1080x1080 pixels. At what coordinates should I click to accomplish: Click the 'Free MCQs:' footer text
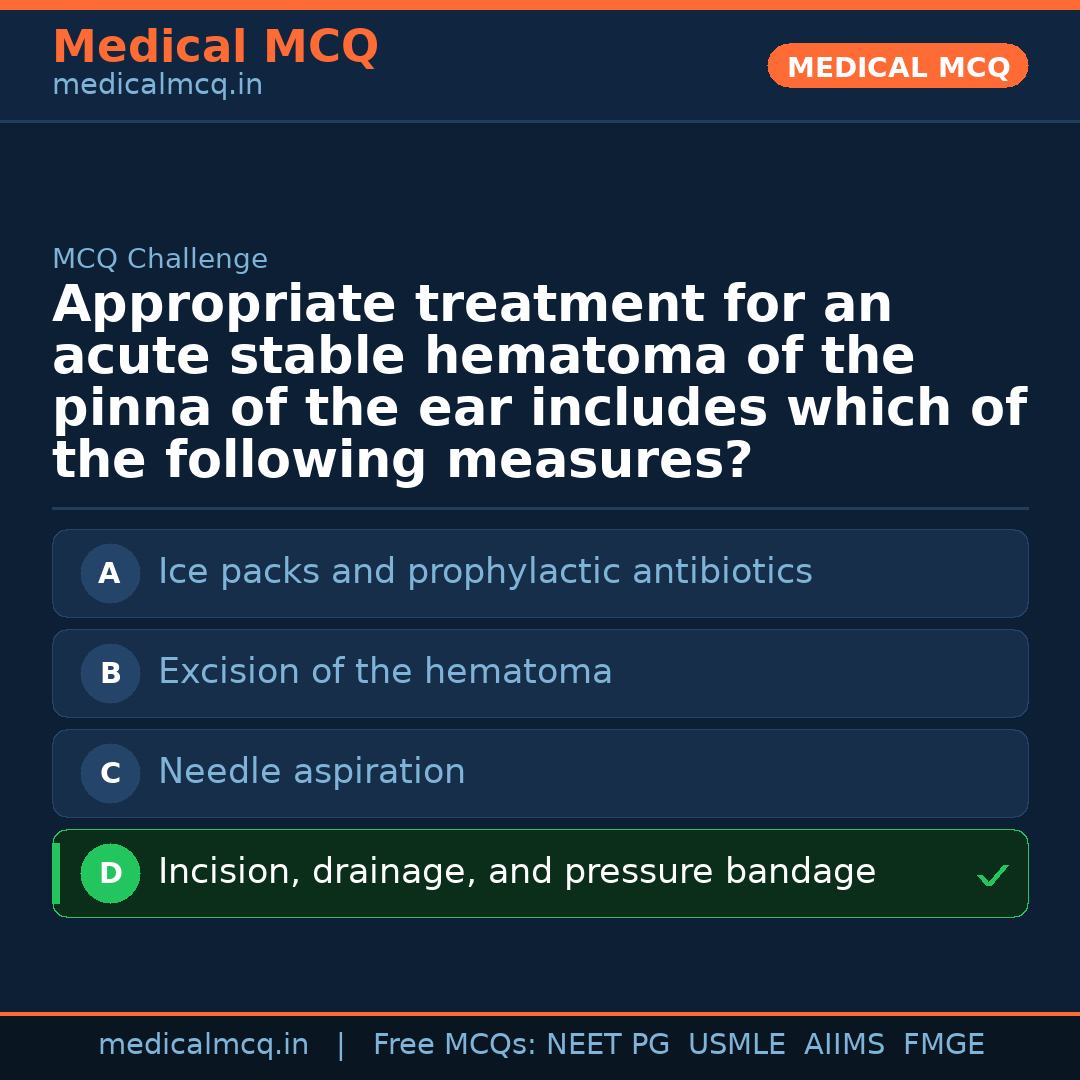(x=454, y=1045)
